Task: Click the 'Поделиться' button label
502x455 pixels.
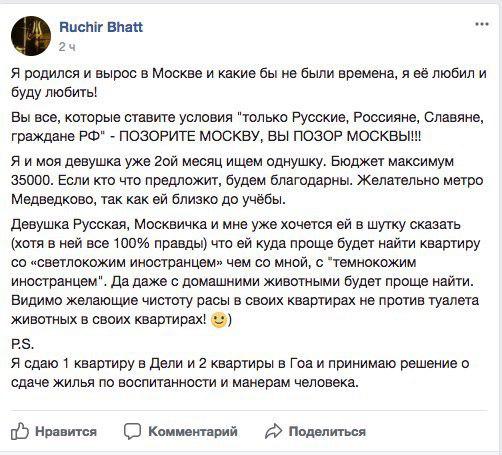Action: 327,432
